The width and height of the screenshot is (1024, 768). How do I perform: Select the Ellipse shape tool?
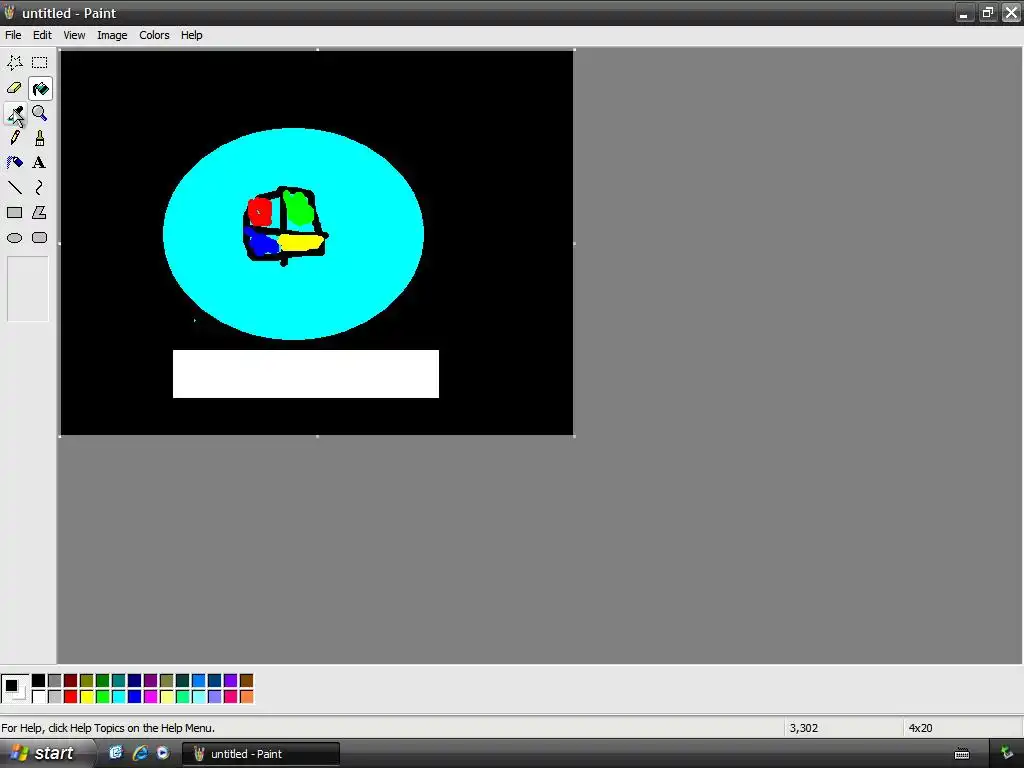tap(14, 238)
